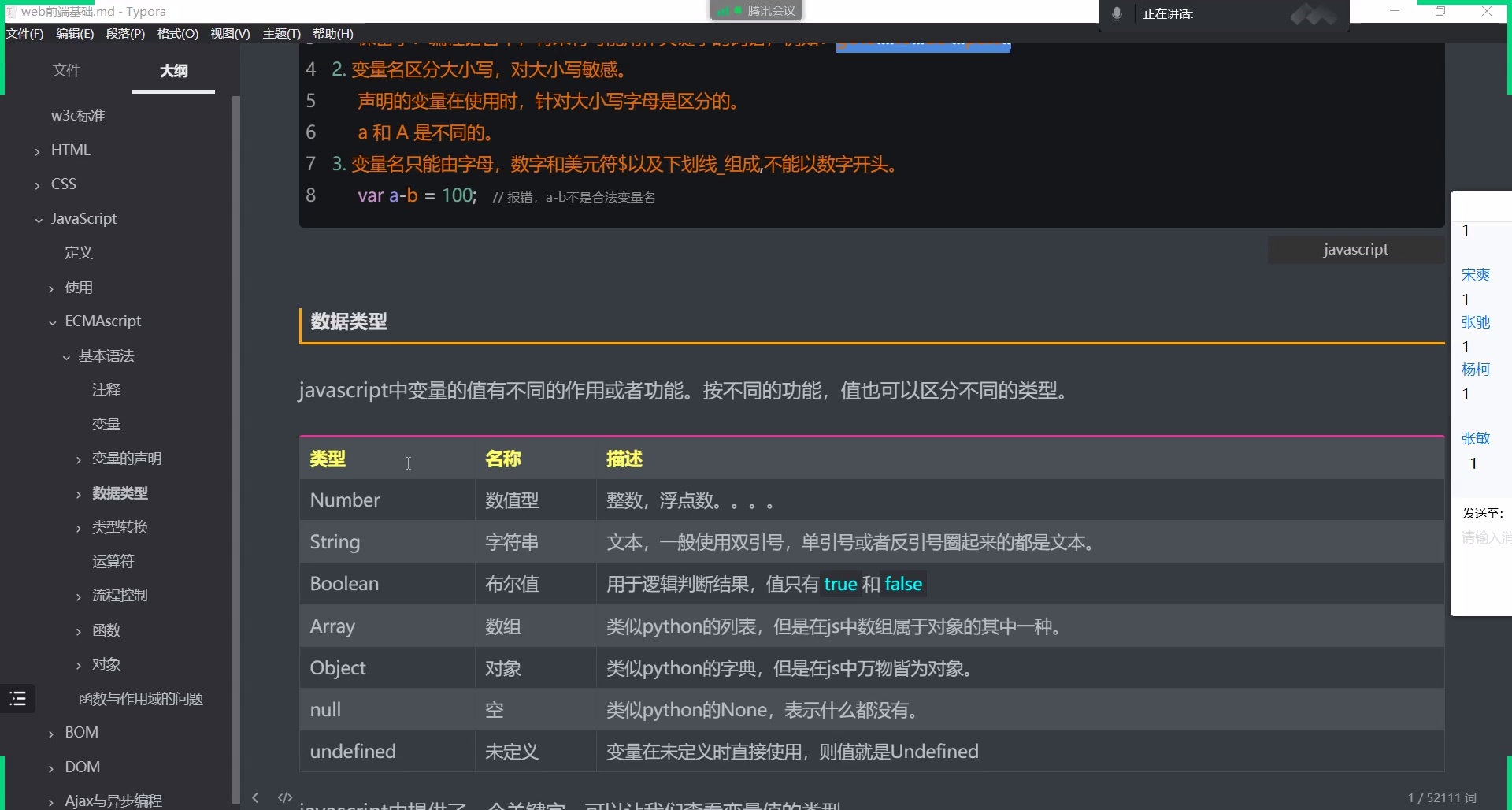
Task: Select 数据类型 in the outline
Action: (120, 492)
